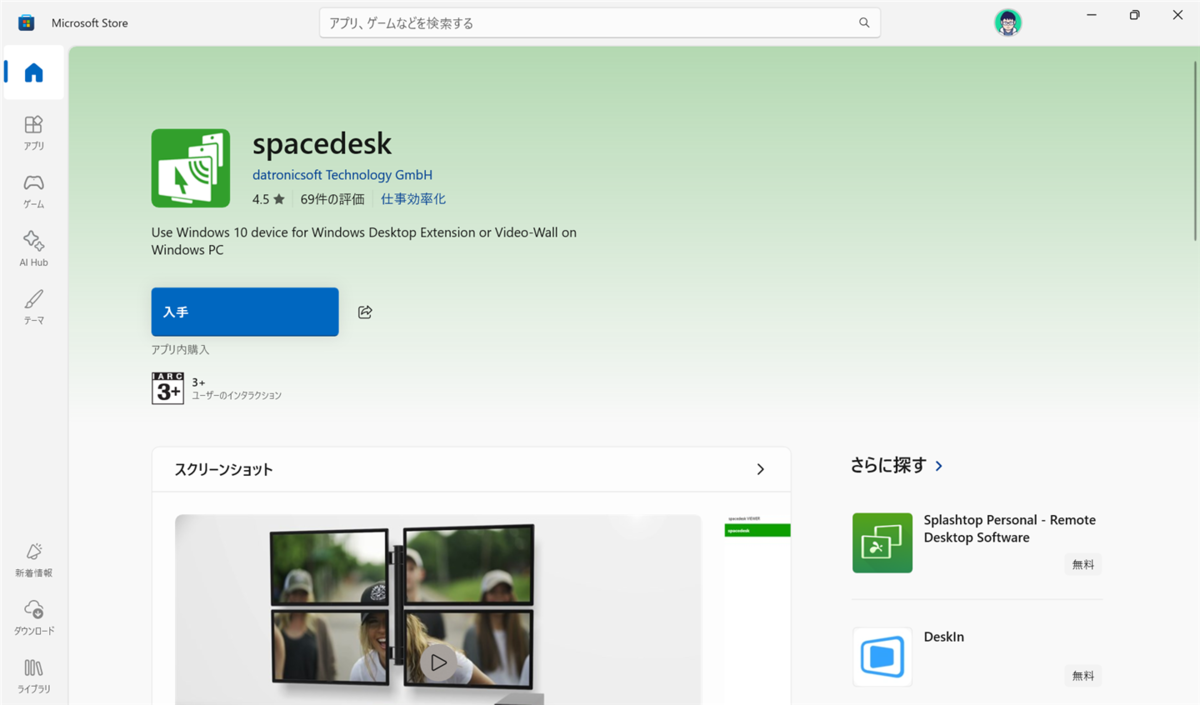Image resolution: width=1200 pixels, height=705 pixels.
Task: Go to Home in the sidebar
Action: 34,73
